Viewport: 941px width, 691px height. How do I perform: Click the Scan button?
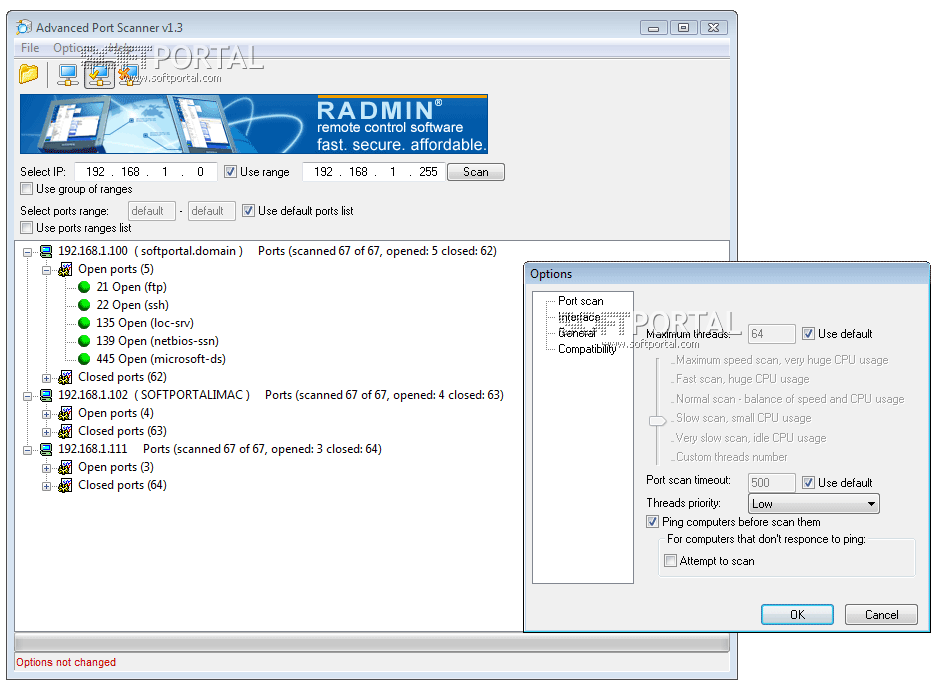click(476, 172)
